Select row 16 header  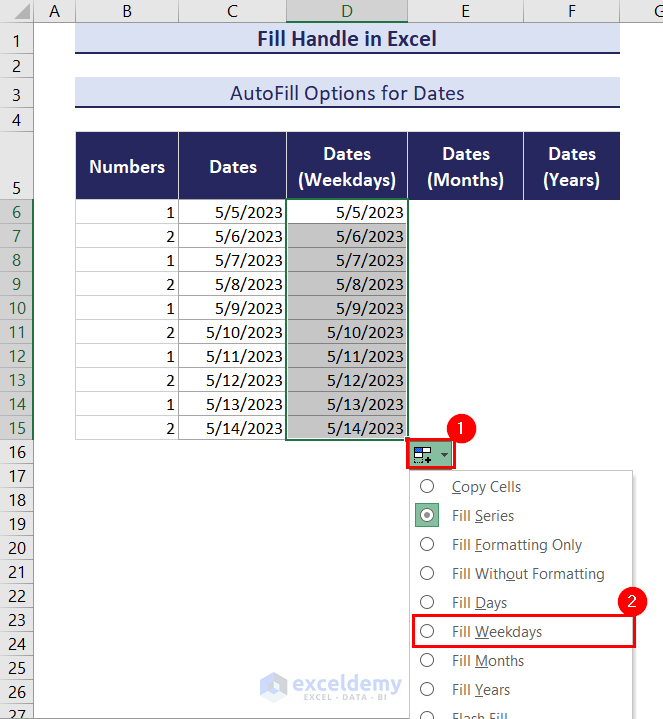(x=17, y=452)
